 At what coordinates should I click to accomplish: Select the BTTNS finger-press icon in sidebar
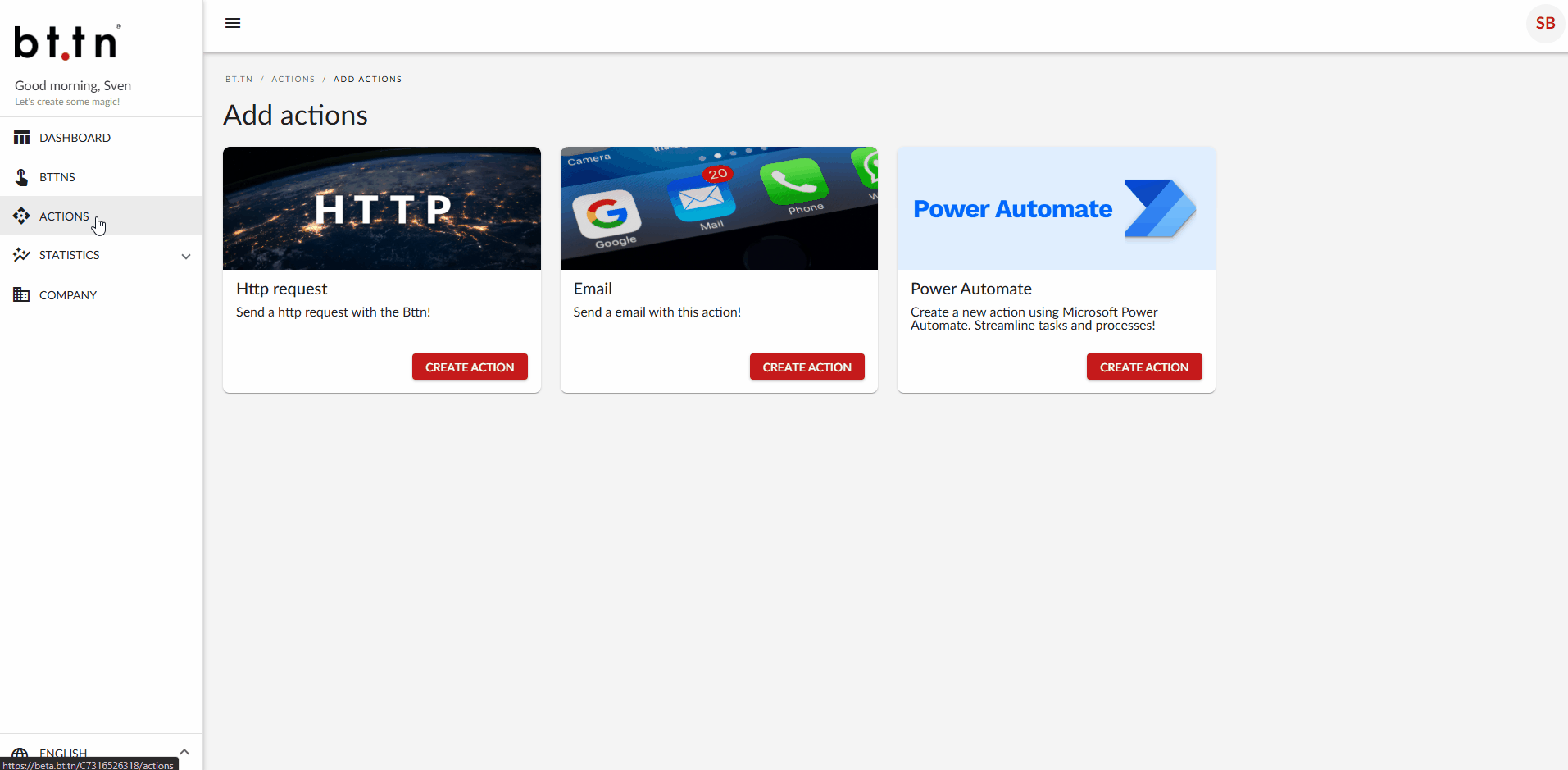(x=21, y=177)
